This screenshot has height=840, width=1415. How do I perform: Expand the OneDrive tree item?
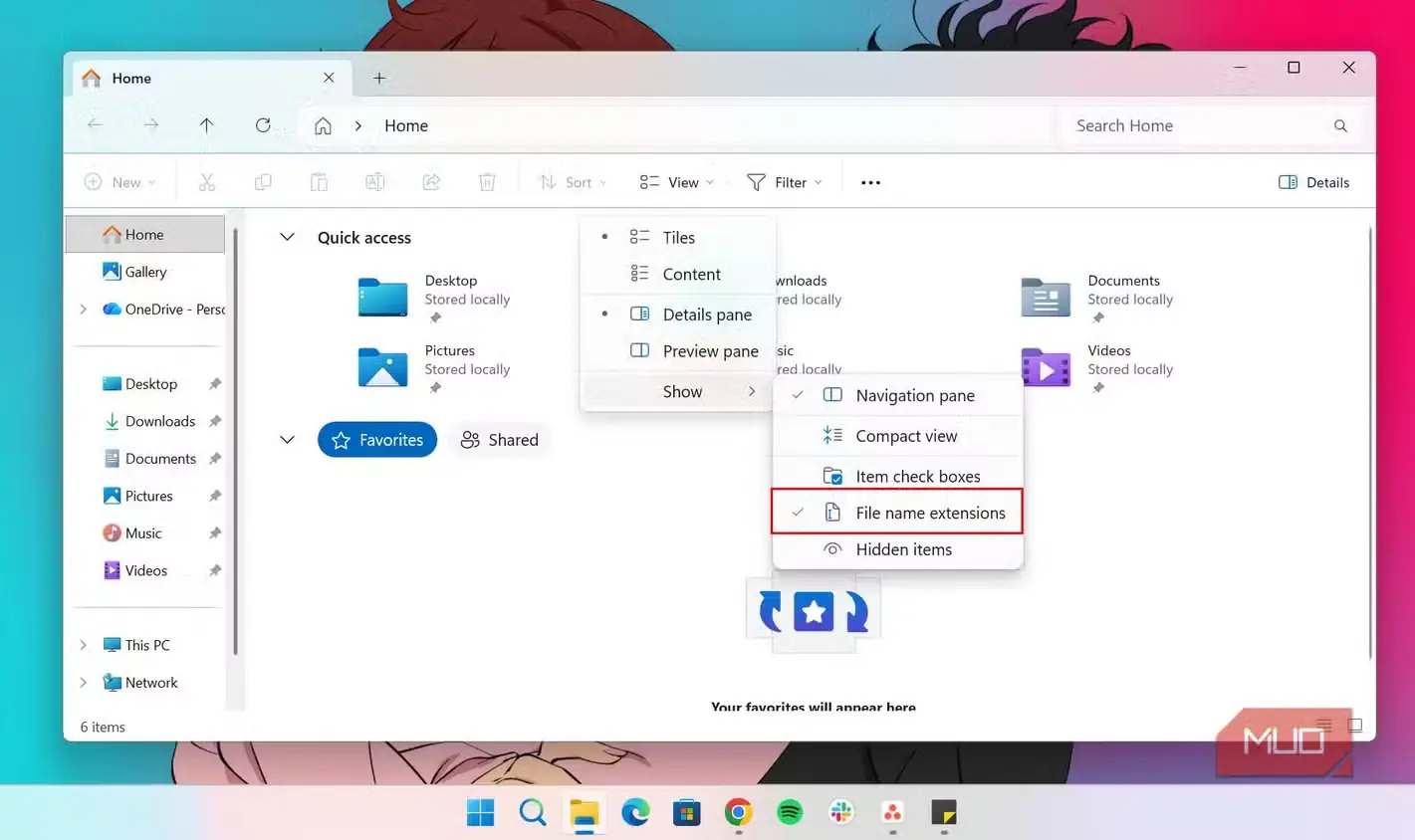tap(83, 310)
